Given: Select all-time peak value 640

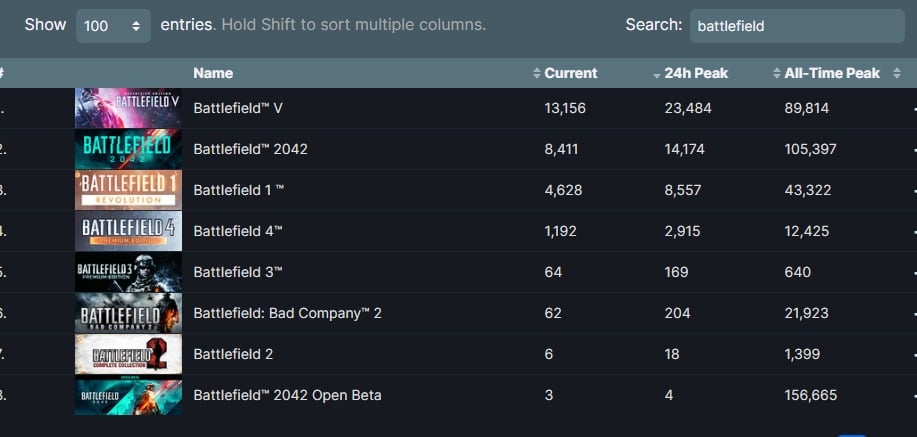Looking at the screenshot, I should click(x=797, y=272).
